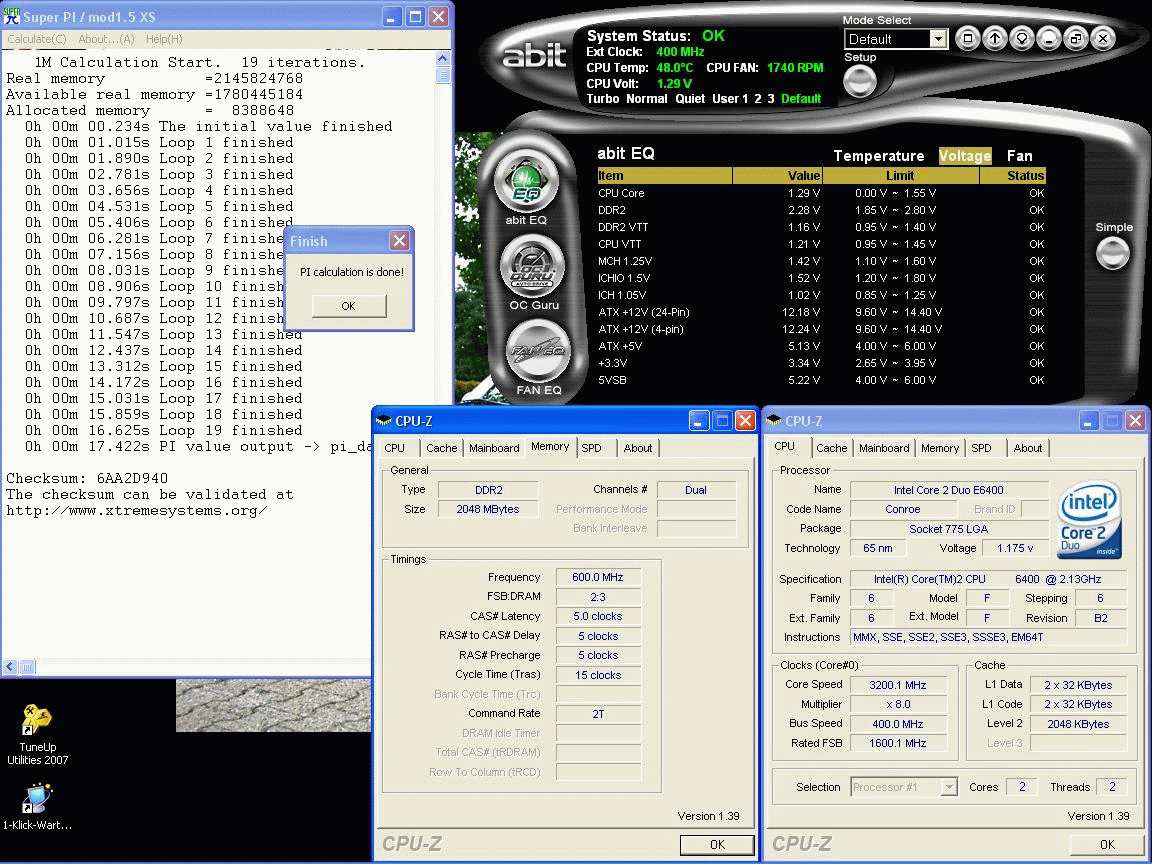Switch to Cache tab in Memory CPU-Z window
The image size is (1152, 864).
coord(441,448)
